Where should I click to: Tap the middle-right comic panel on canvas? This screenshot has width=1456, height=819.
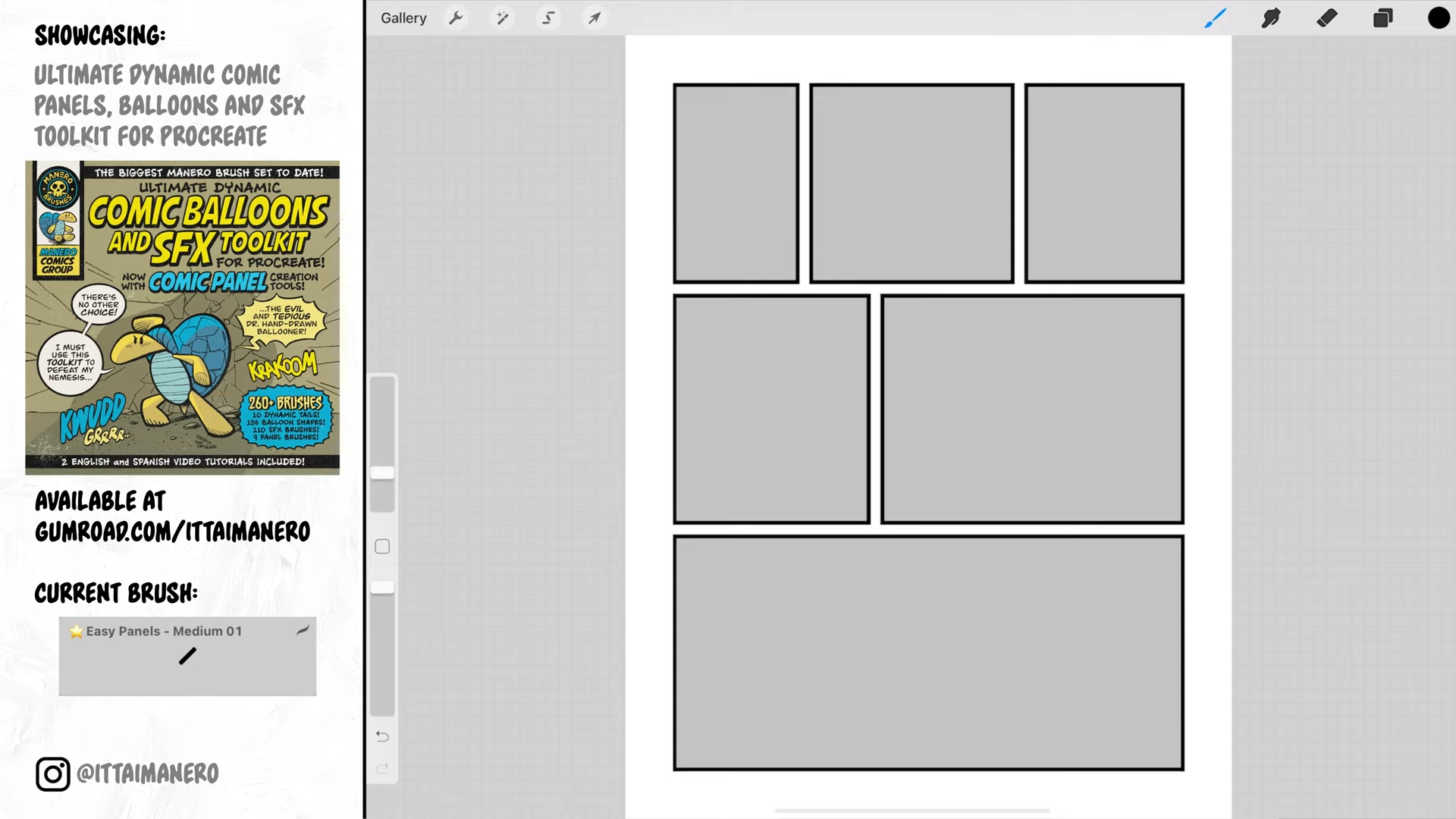tap(1032, 409)
